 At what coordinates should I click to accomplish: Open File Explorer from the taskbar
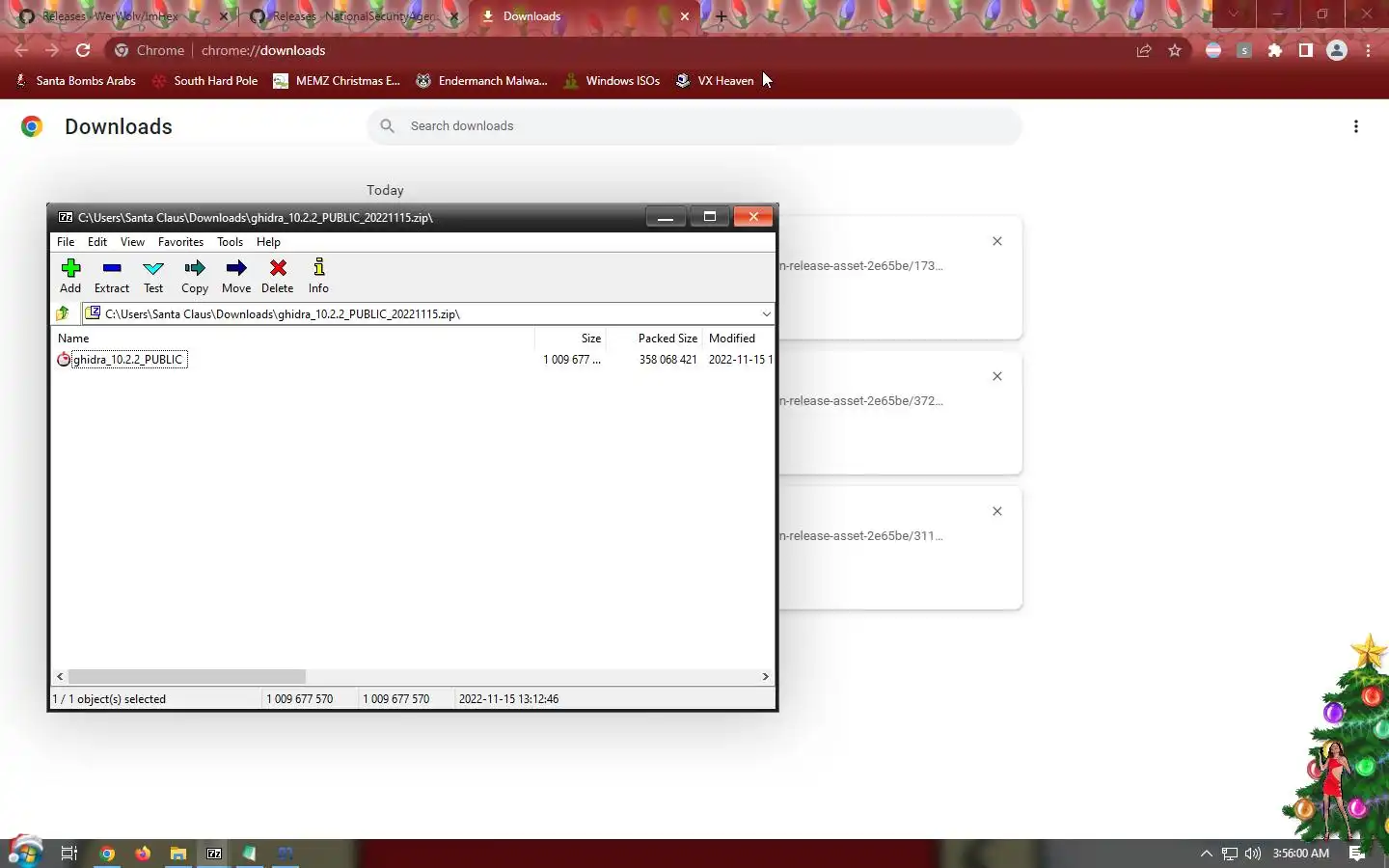click(178, 854)
